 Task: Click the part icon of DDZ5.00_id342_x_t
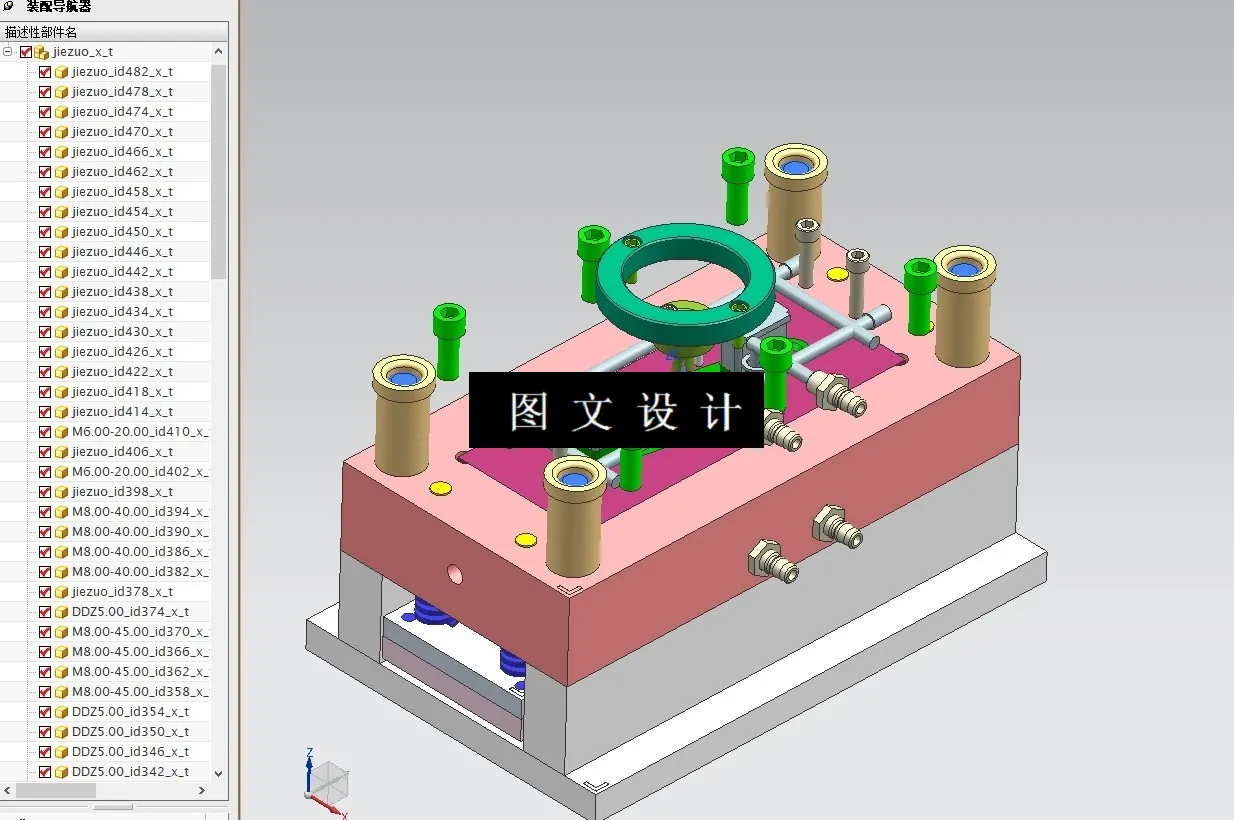point(62,771)
